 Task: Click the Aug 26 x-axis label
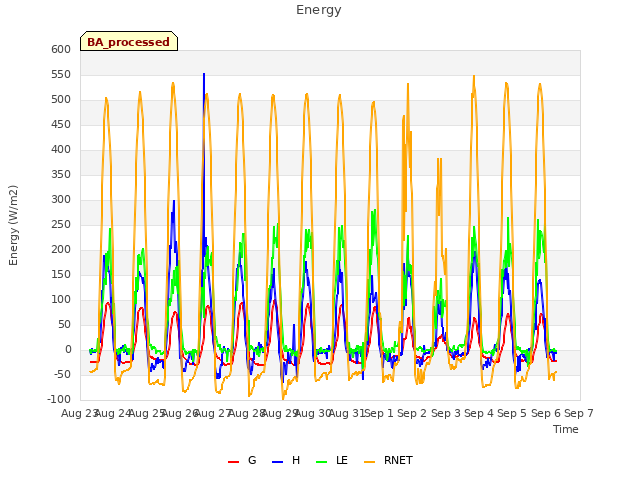180,413
